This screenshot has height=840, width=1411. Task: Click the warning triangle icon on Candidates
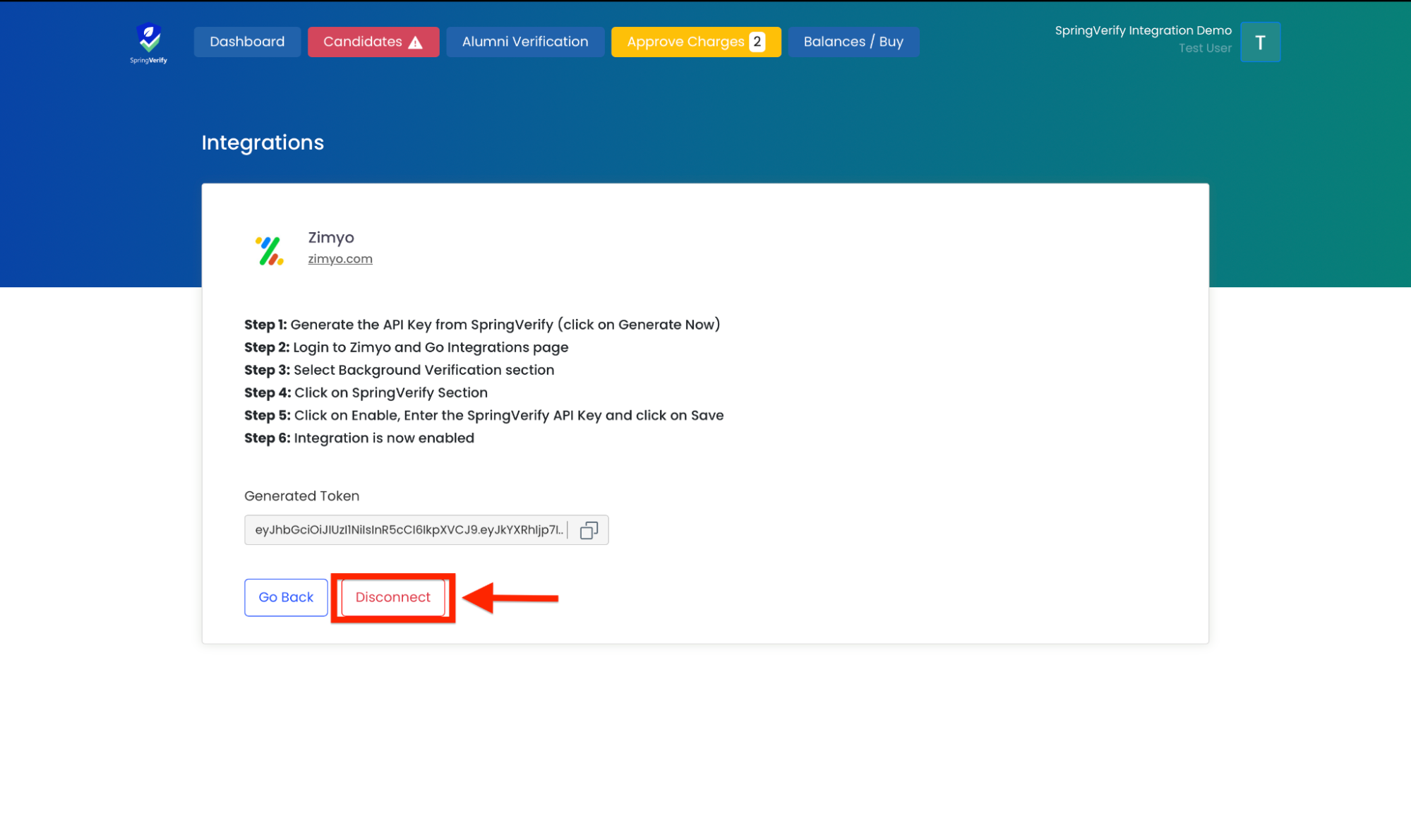416,42
